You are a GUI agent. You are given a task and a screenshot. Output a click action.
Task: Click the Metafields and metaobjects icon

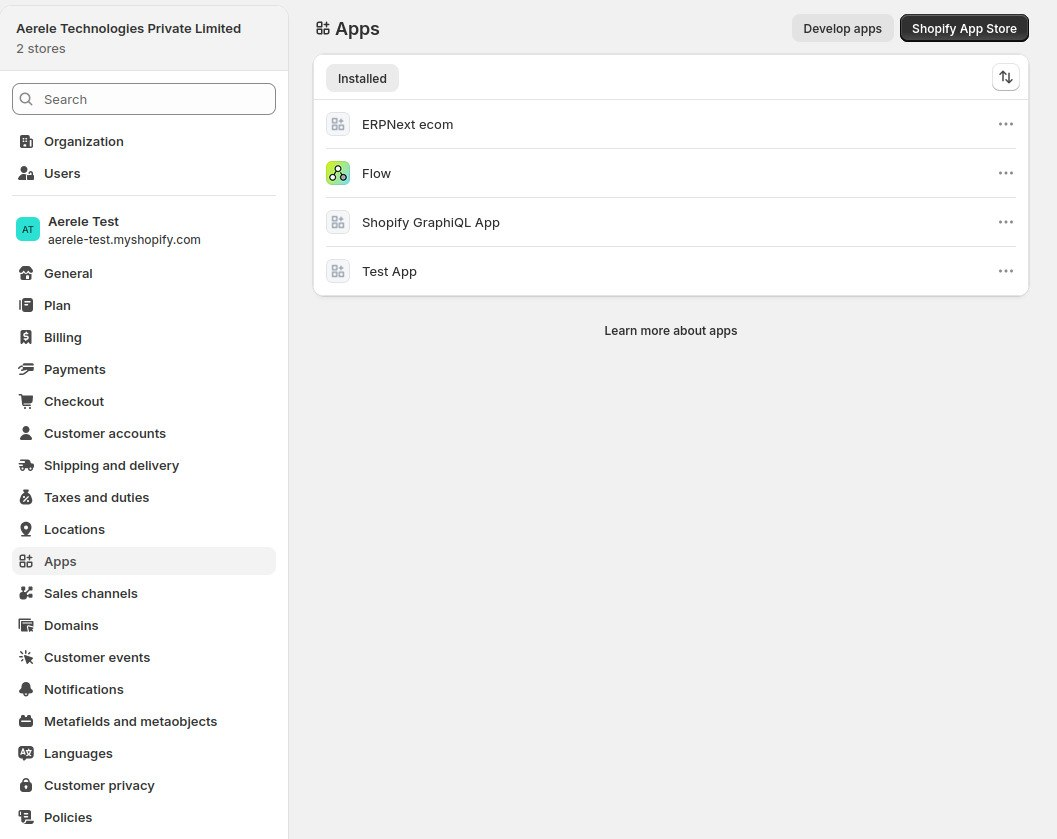click(26, 721)
